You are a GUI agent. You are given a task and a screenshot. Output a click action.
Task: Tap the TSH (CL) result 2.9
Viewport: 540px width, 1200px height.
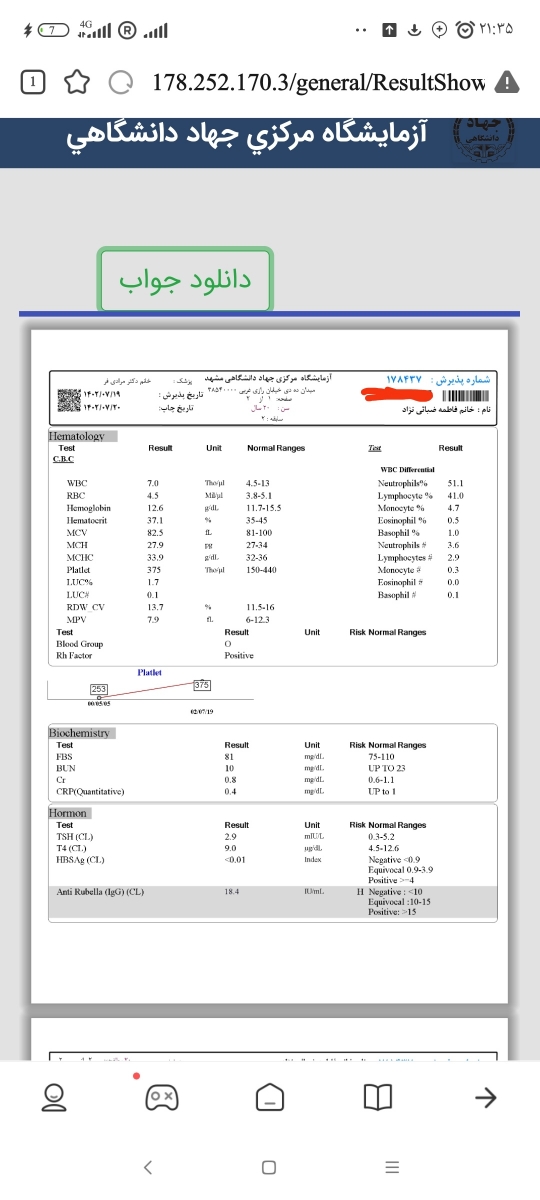pos(230,835)
